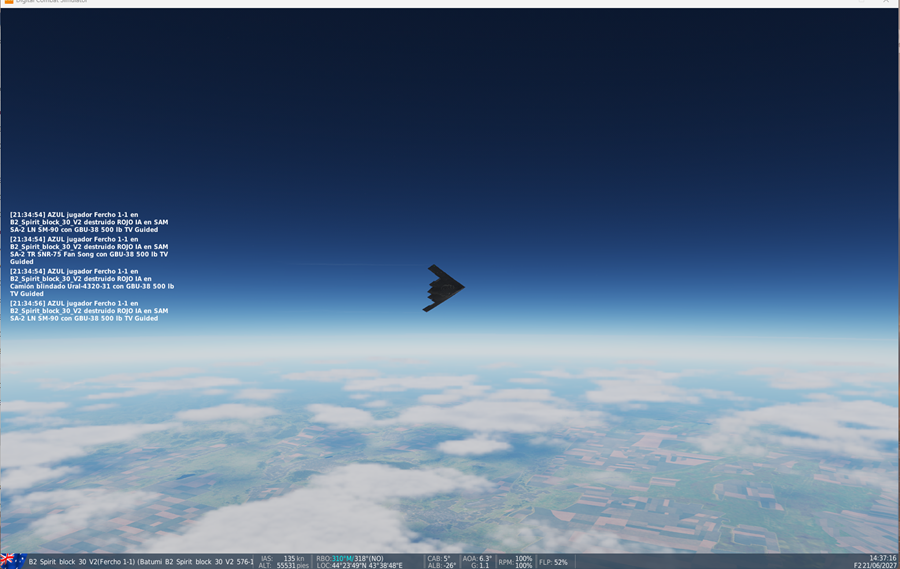900x569 pixels.
Task: Click the IAS 135 kn airspeed readout
Action: (283, 558)
